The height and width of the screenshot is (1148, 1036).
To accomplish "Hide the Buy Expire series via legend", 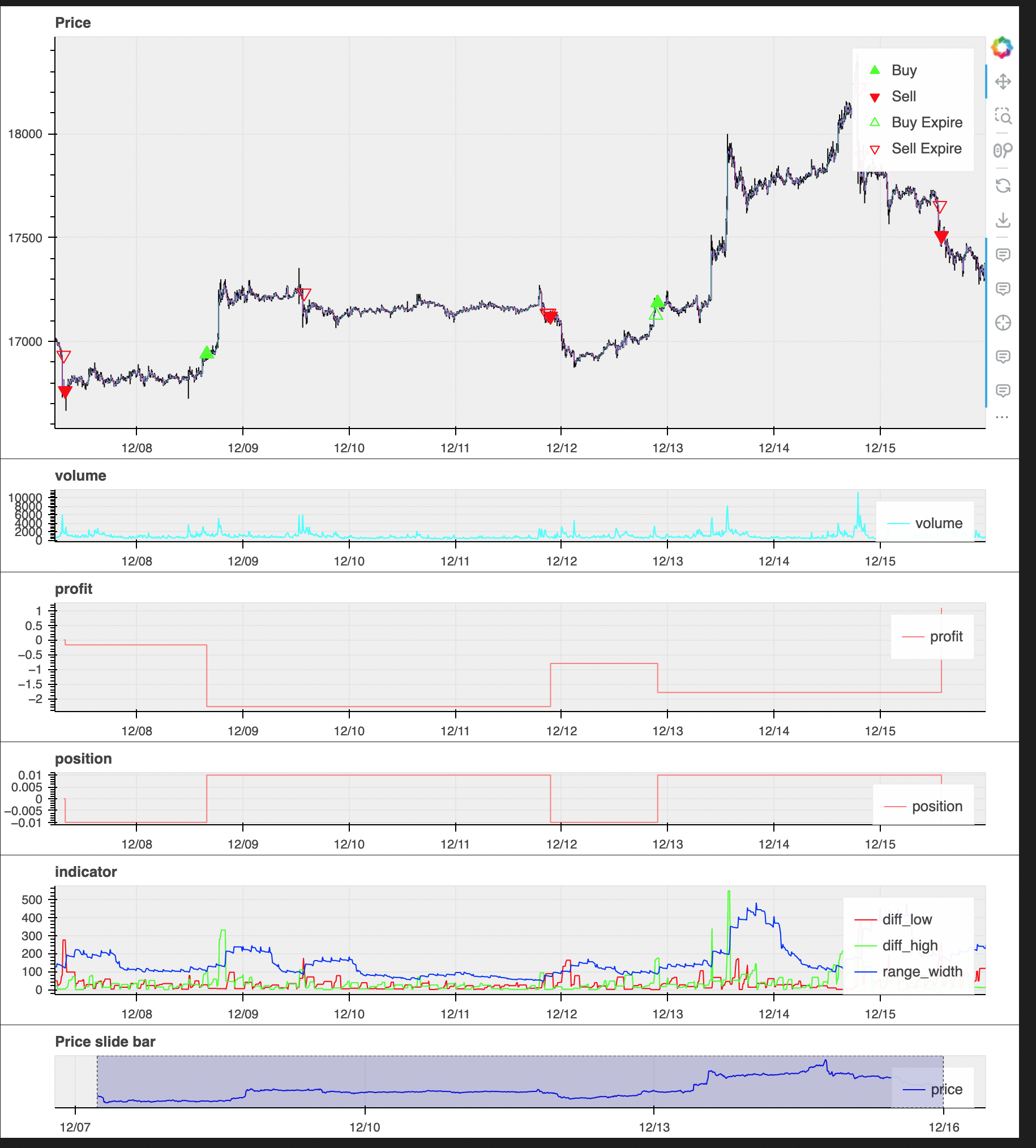I will [926, 122].
